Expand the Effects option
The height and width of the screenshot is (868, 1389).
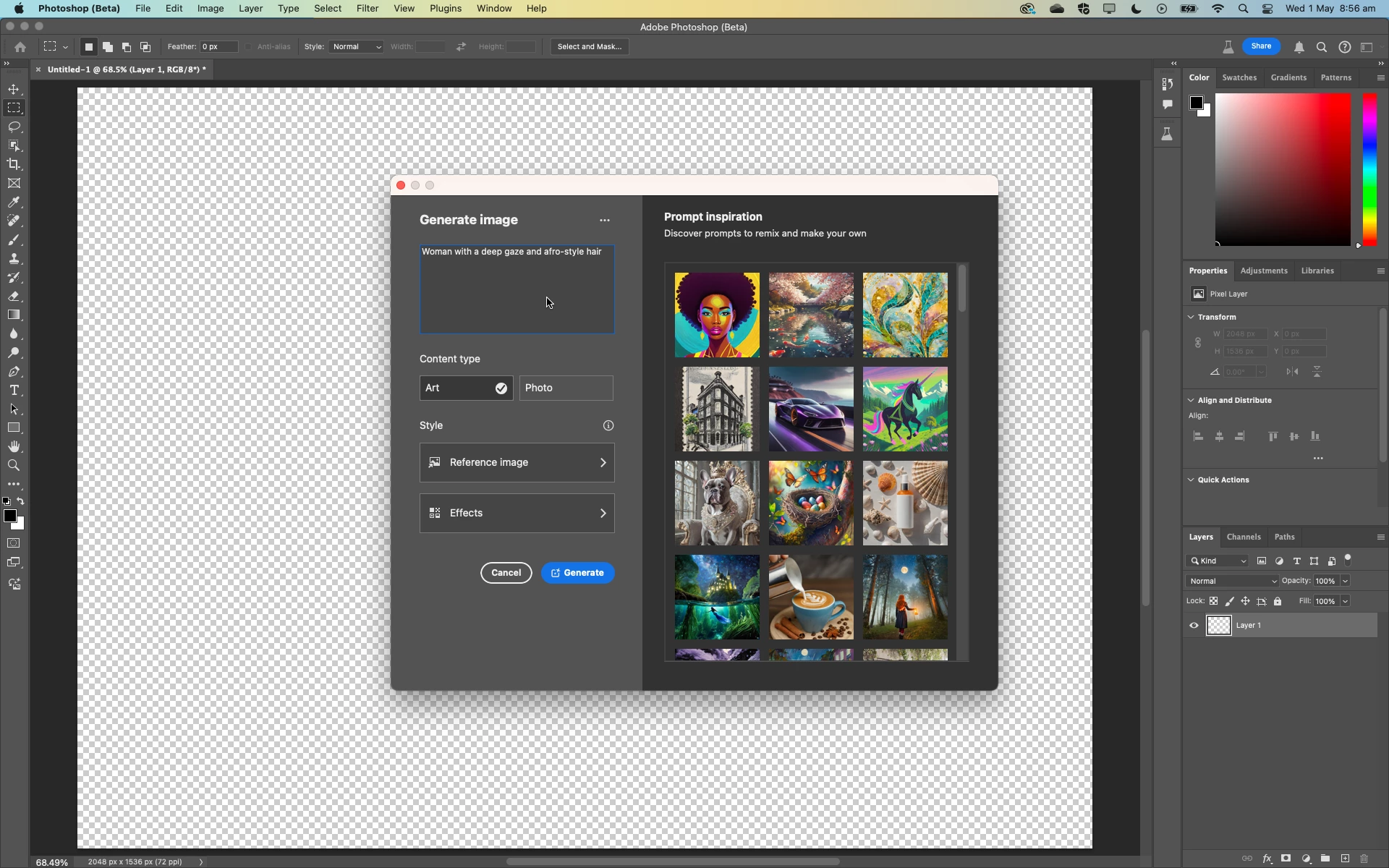517,513
